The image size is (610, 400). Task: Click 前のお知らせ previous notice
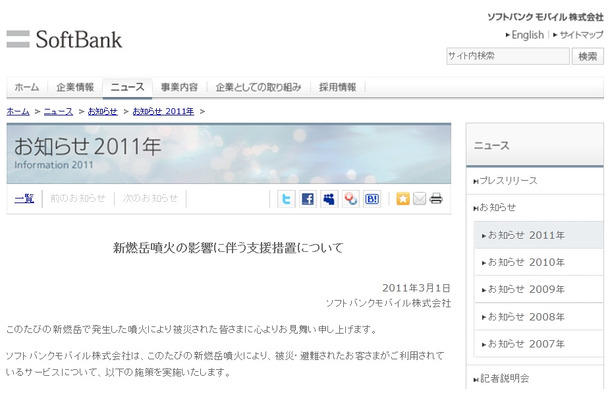click(77, 198)
